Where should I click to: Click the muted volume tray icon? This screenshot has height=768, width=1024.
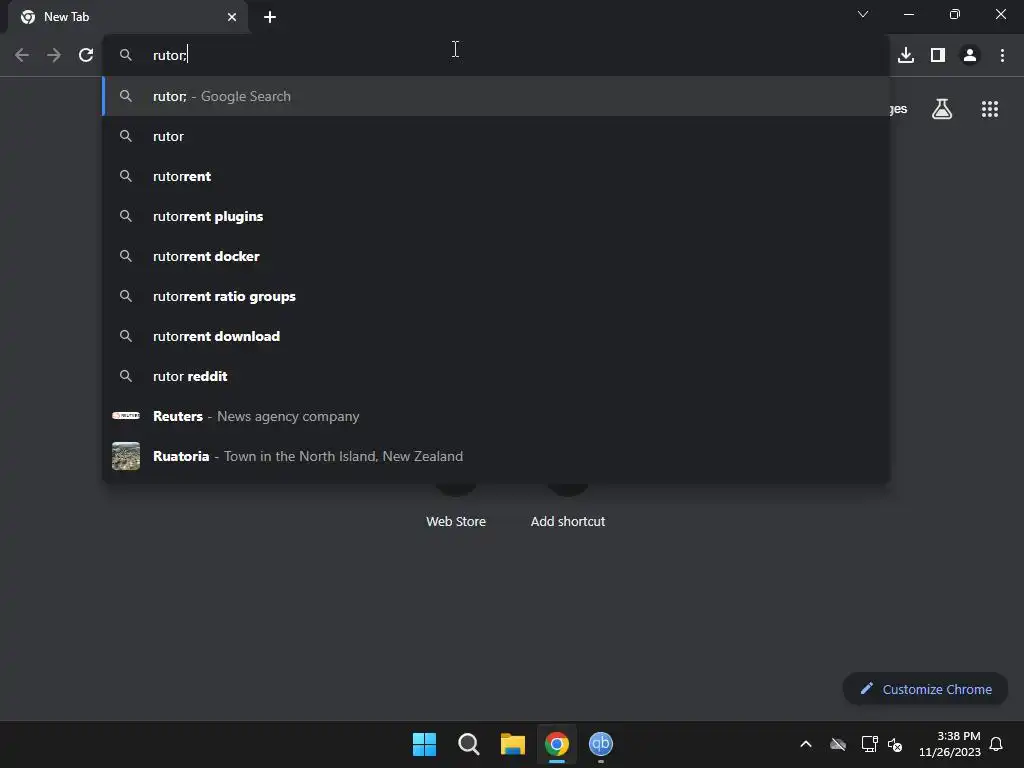click(x=895, y=744)
